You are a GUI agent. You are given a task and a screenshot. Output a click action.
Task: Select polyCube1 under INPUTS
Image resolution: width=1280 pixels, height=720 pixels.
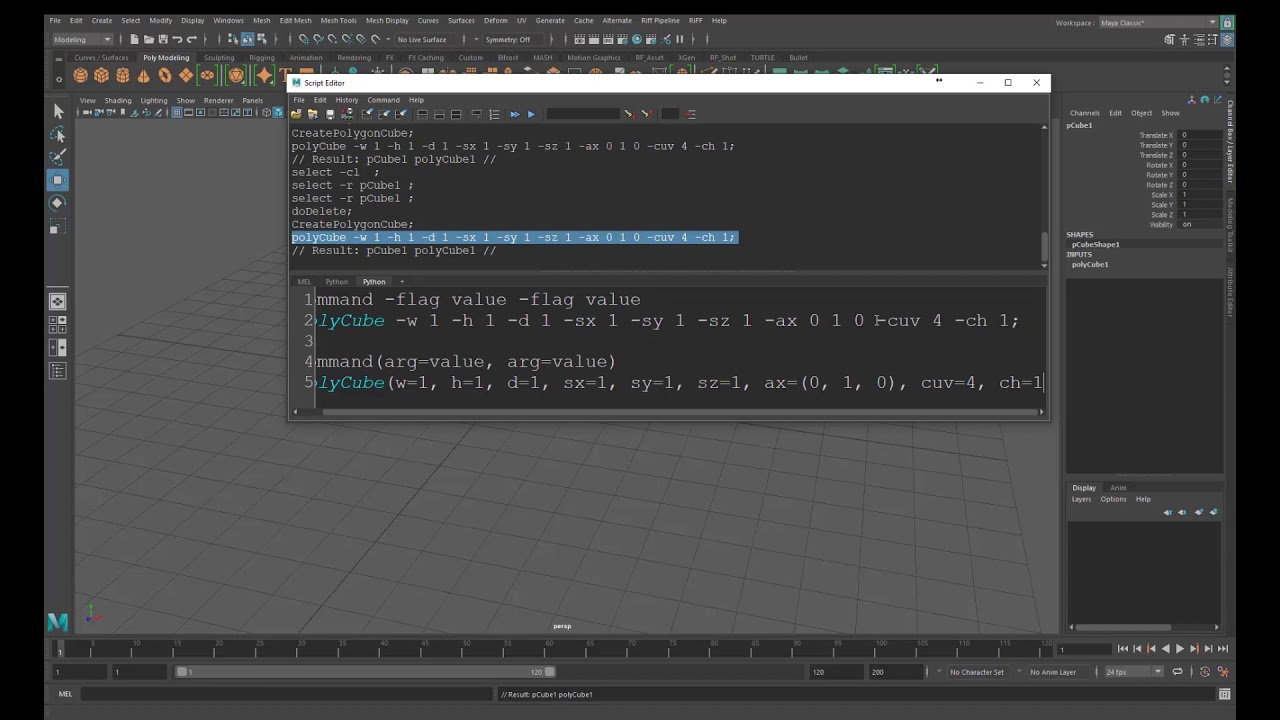1089,264
